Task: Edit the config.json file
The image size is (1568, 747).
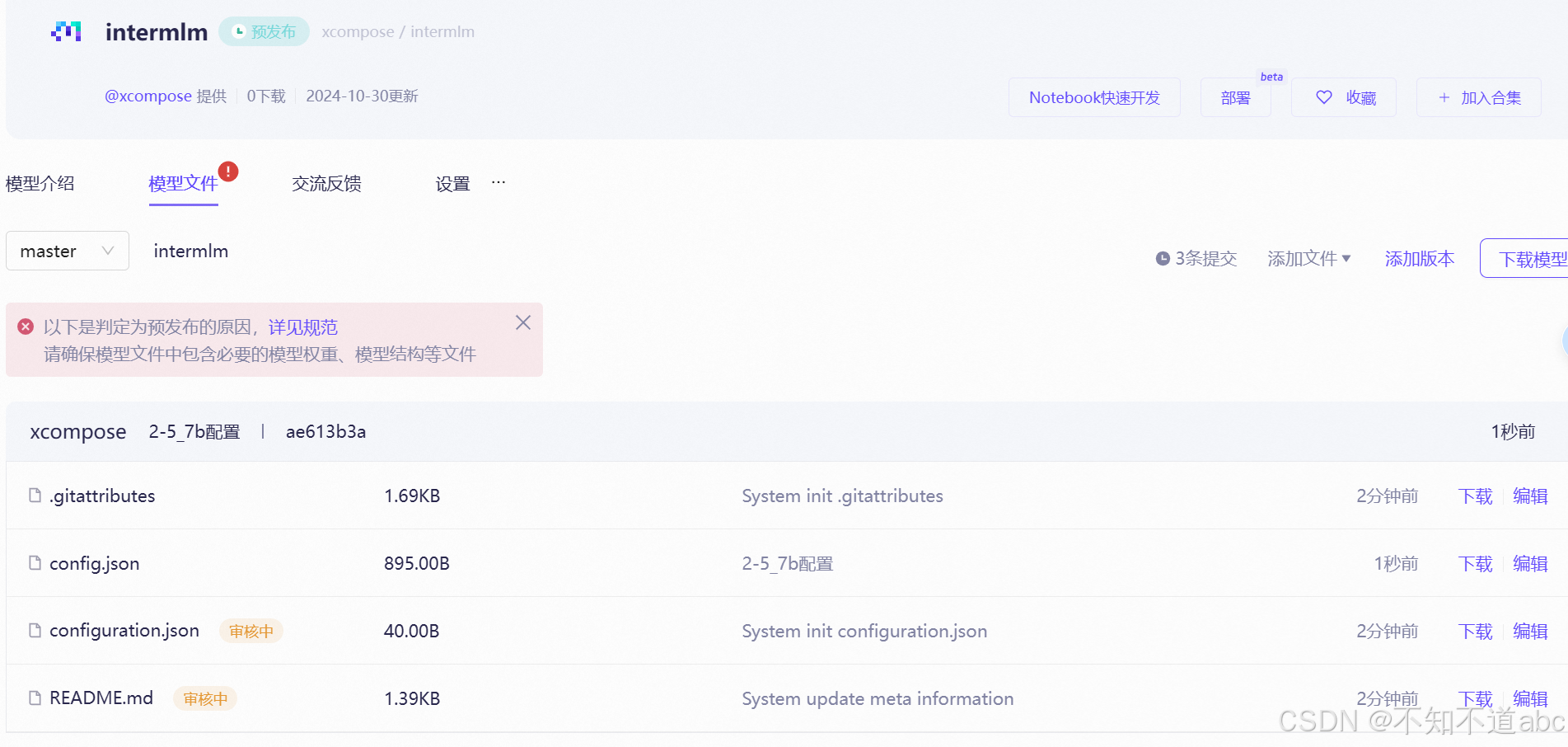Action: 1530,563
